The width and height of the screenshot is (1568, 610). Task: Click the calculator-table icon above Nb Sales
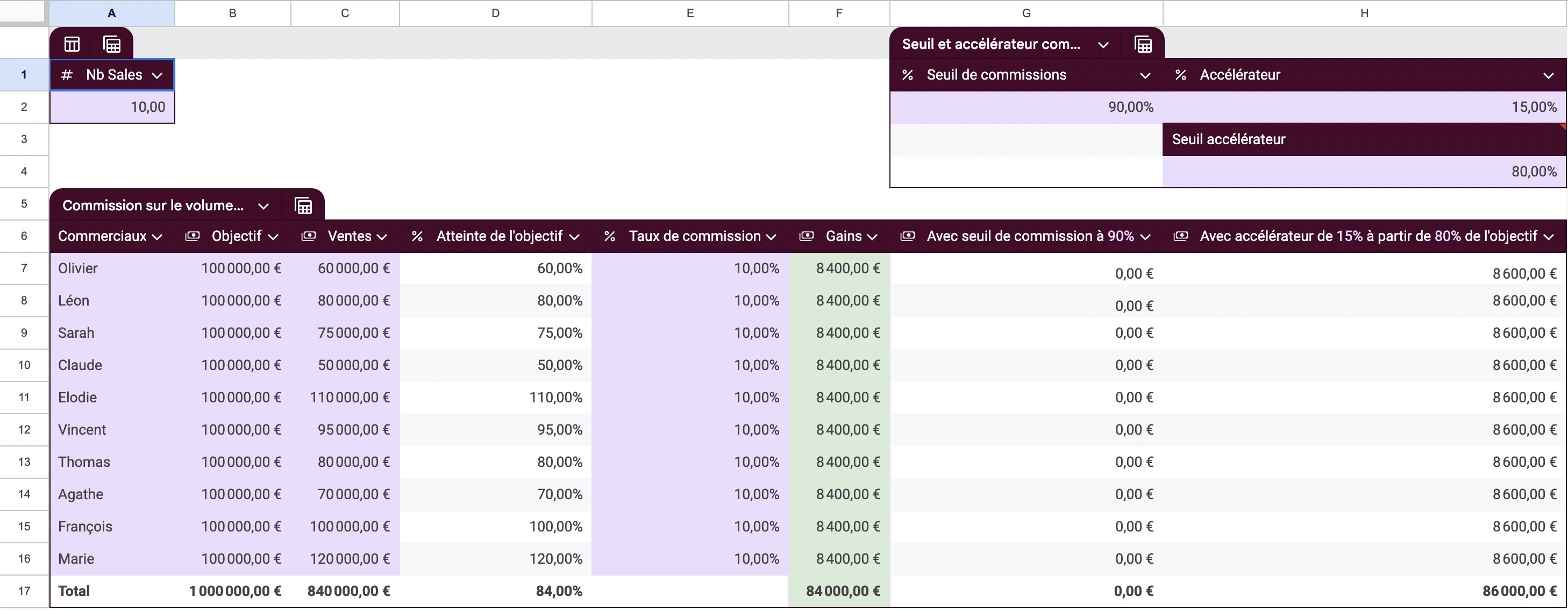tap(112, 44)
